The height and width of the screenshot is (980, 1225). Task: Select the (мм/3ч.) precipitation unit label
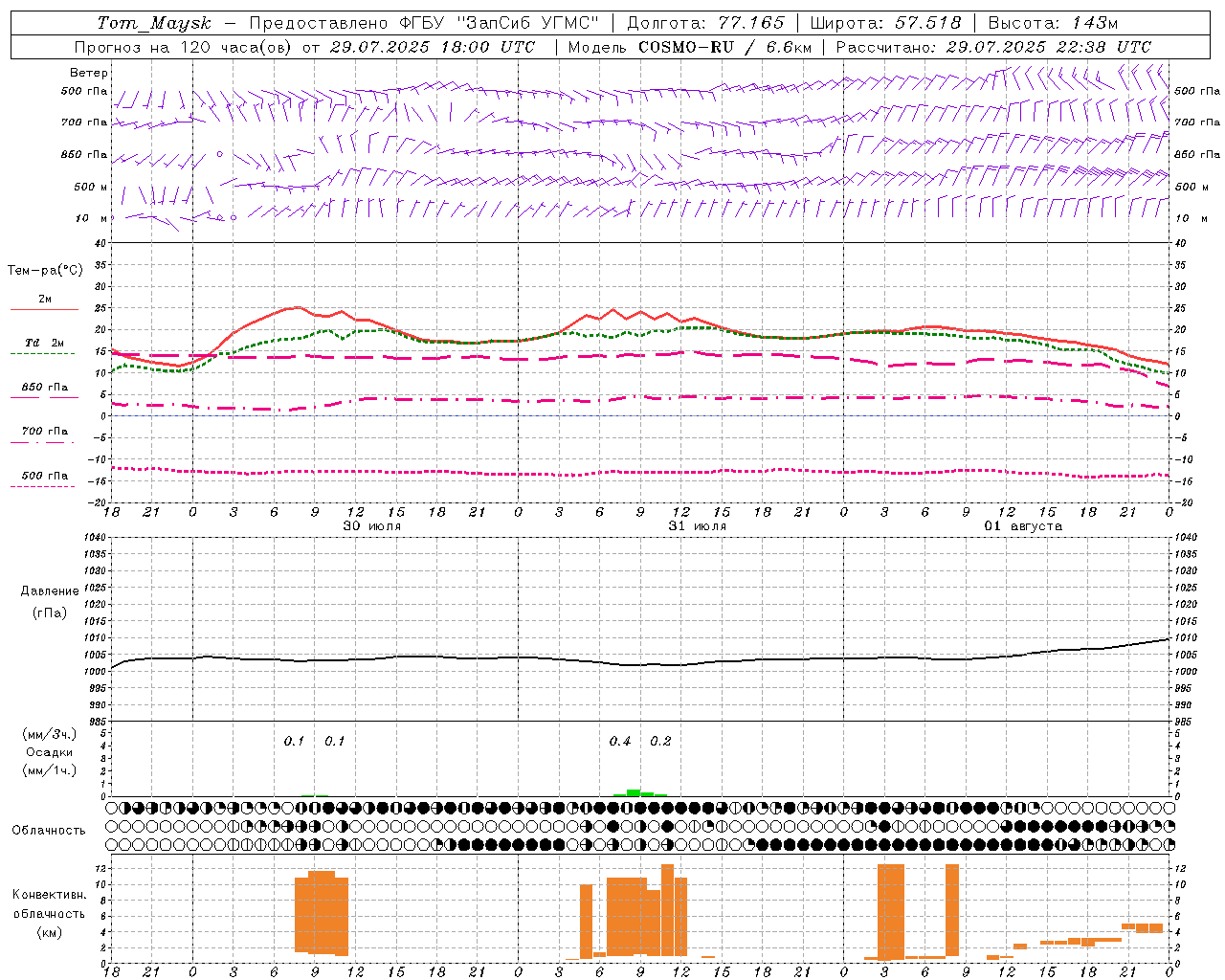(x=50, y=735)
